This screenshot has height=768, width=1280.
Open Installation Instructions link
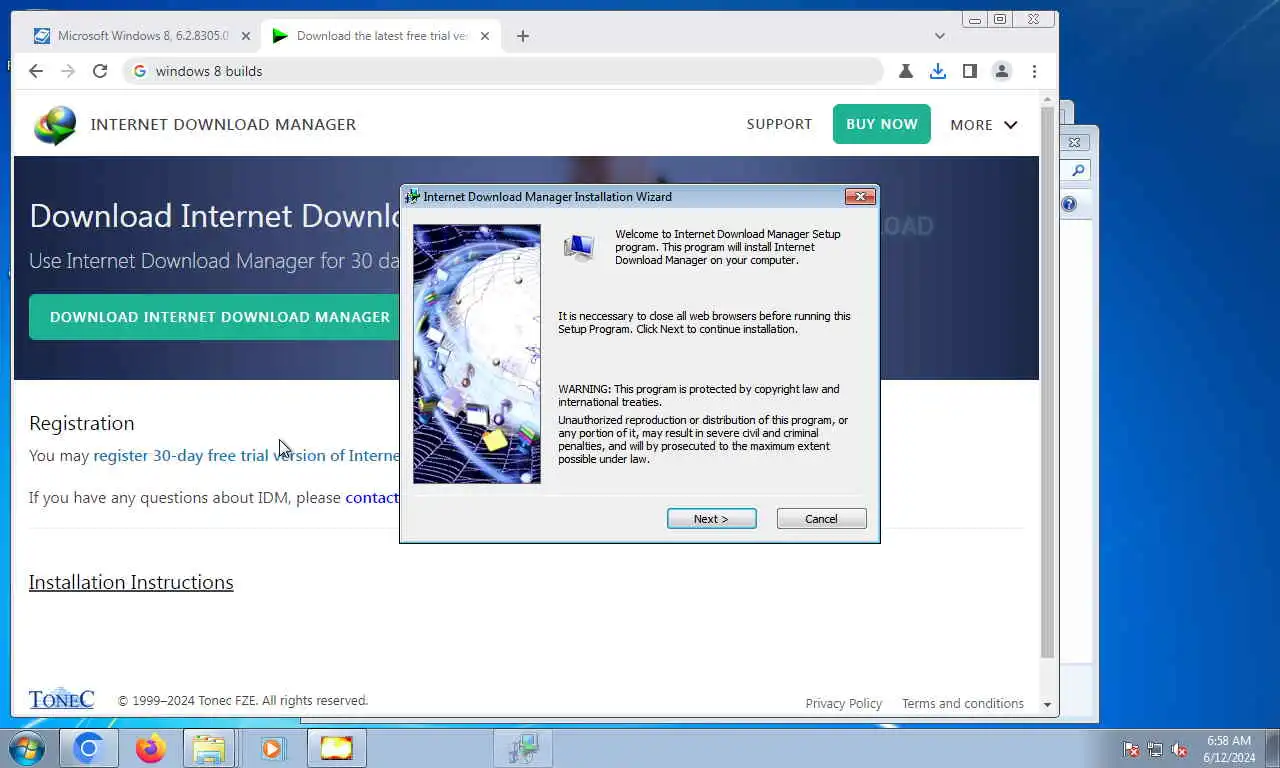tap(131, 582)
